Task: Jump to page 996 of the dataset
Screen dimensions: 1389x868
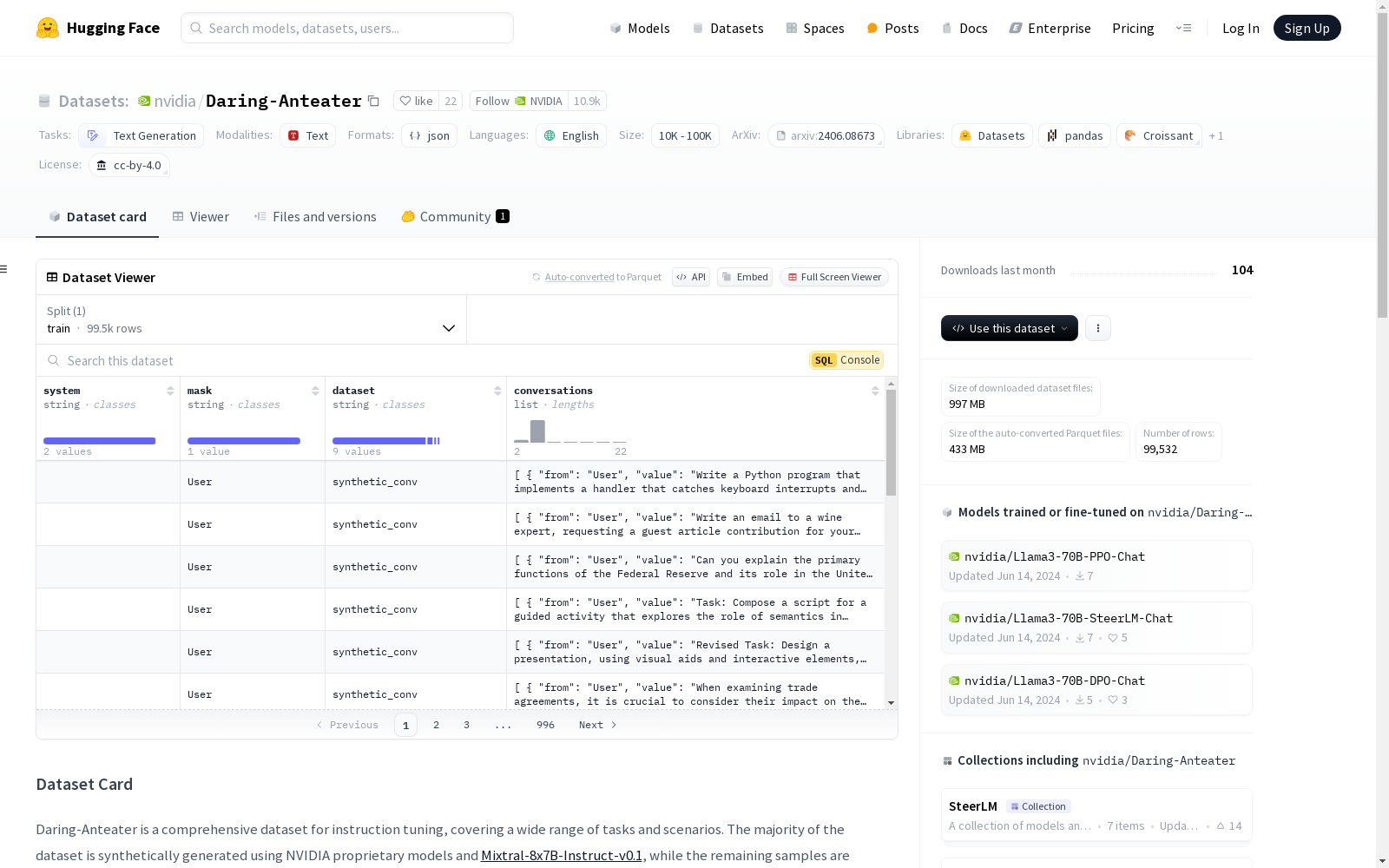Action: (545, 725)
